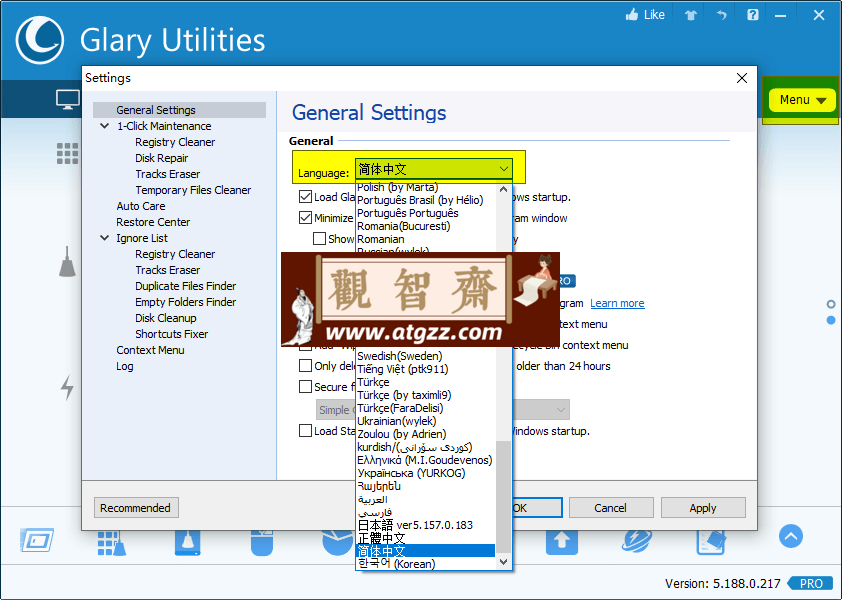Click the Cancel button

tap(611, 508)
